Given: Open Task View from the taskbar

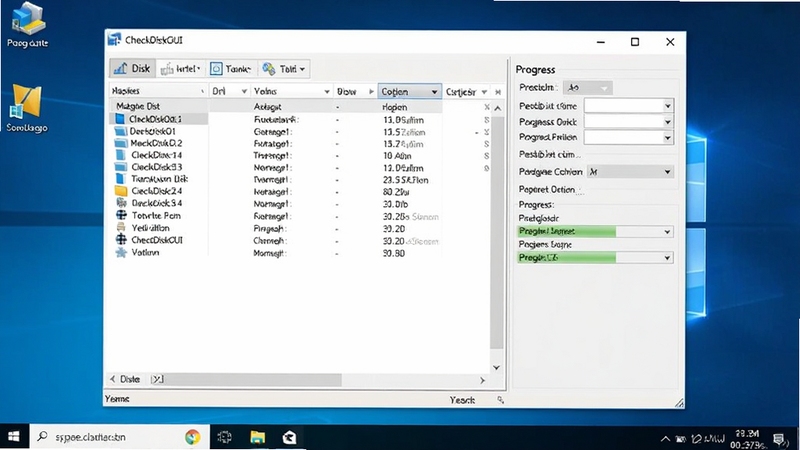Looking at the screenshot, I should (x=224, y=437).
